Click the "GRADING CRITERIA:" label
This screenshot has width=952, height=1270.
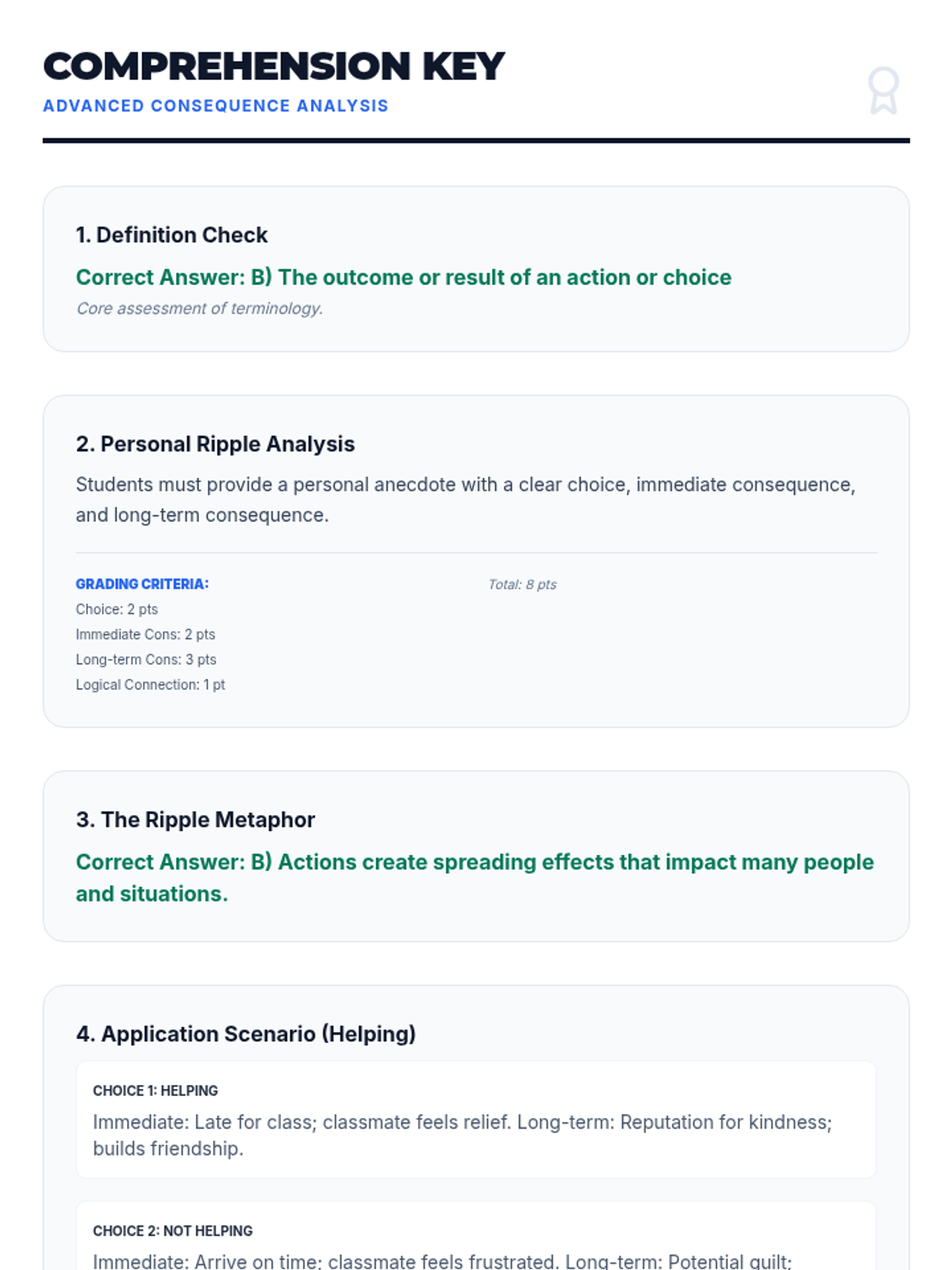142,584
